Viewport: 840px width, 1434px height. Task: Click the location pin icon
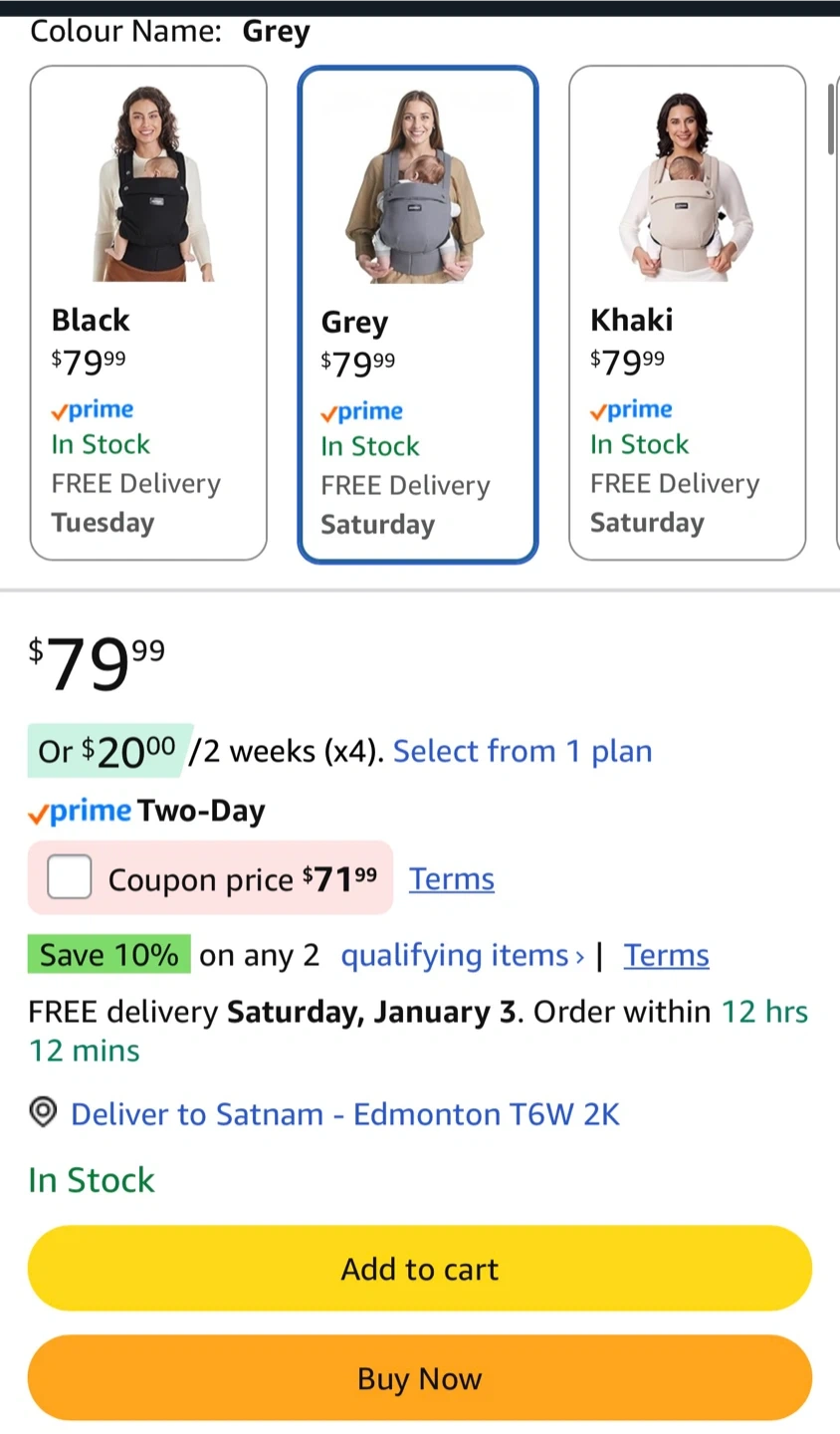point(43,1112)
